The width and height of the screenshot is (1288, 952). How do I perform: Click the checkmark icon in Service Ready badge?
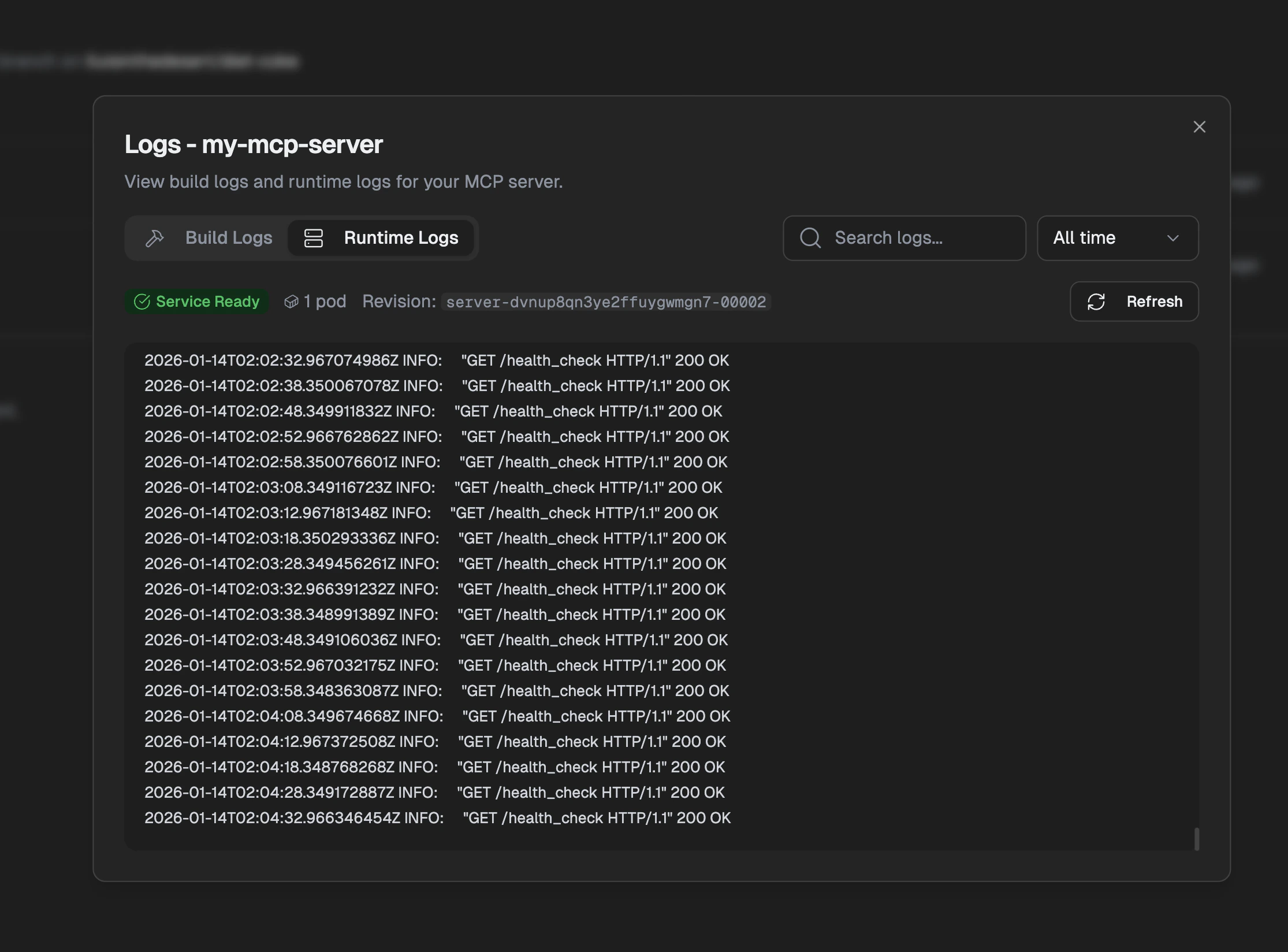pos(143,301)
